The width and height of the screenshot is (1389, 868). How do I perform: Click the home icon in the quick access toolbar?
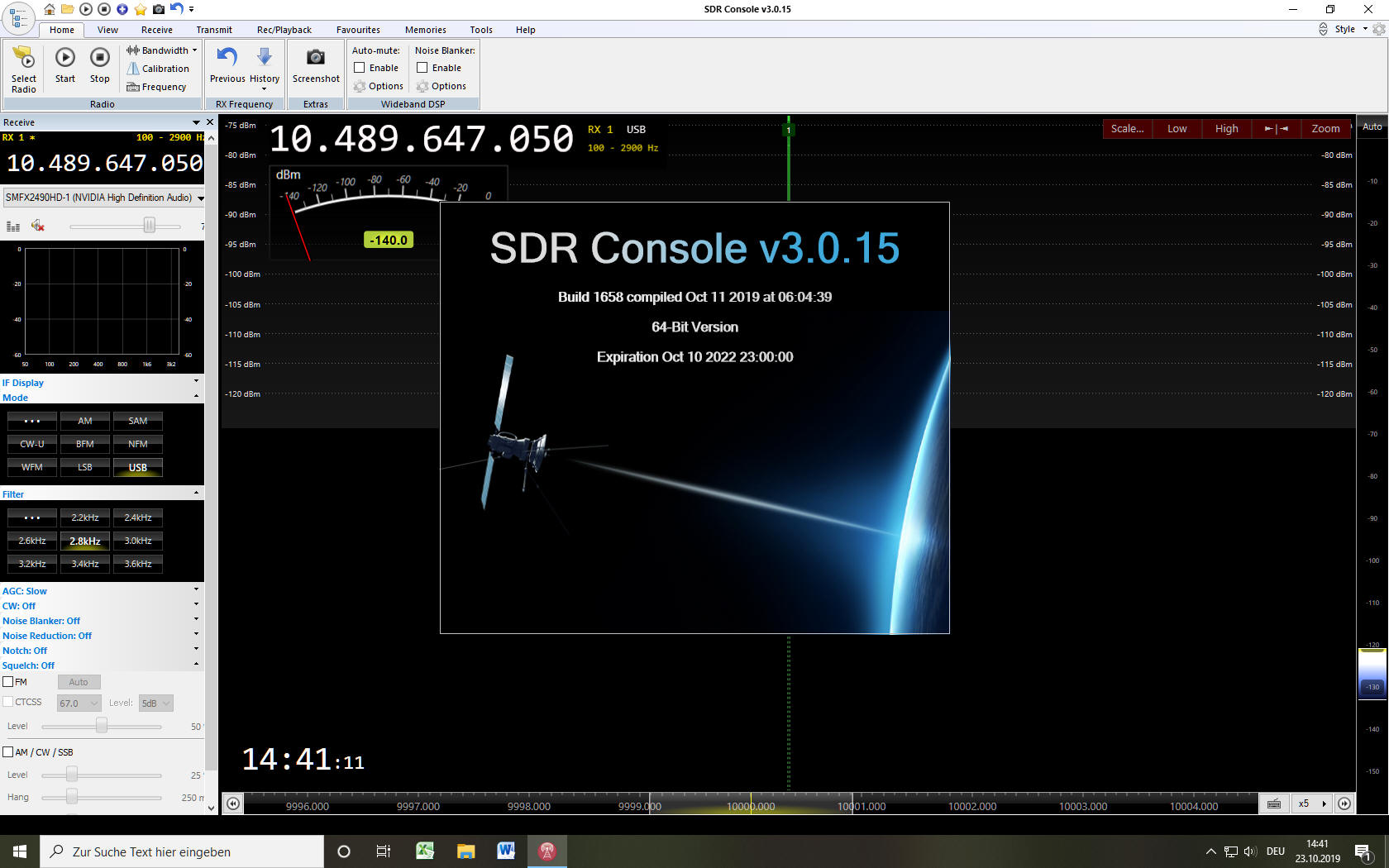click(50, 9)
